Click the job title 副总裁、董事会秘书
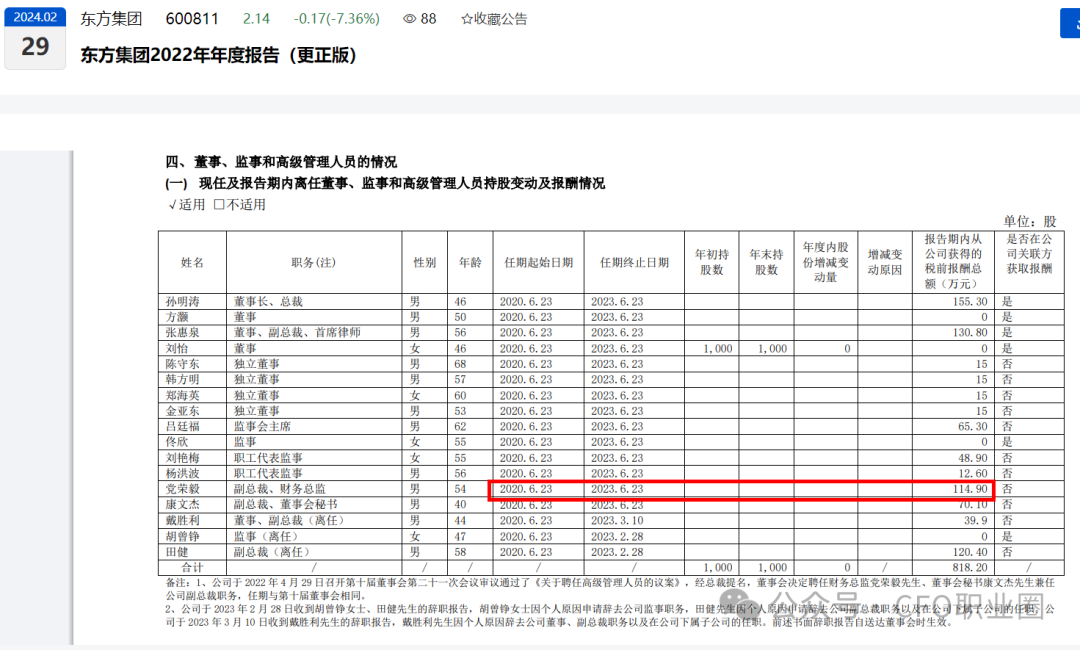Viewport: 1080px width, 650px height. tap(286, 505)
